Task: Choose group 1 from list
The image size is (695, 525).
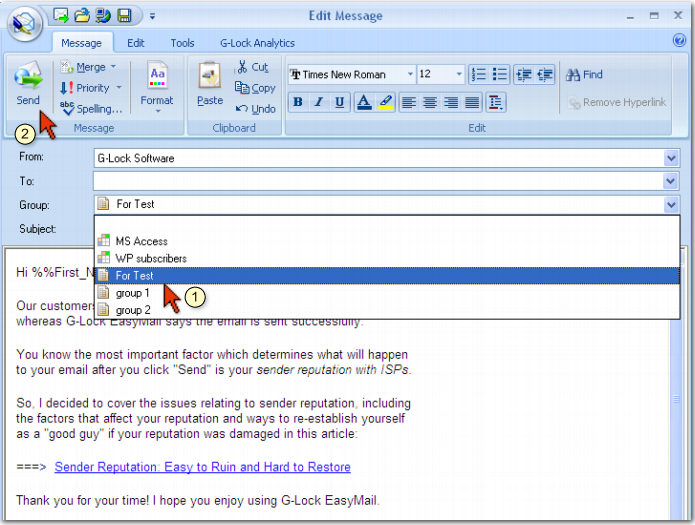Action: tap(387, 293)
